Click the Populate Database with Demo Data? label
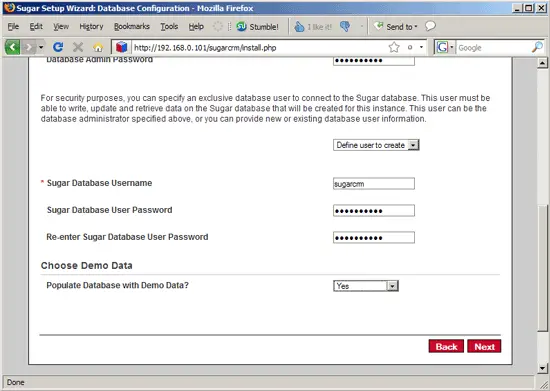This screenshot has width=550, height=391. (x=118, y=285)
